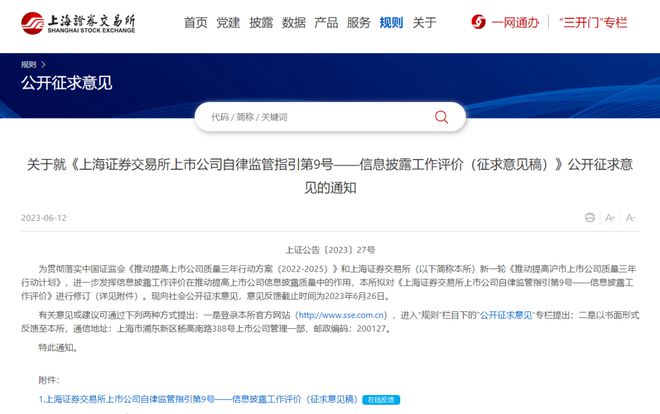
Task: Select the 披露 navigation menu
Action: (261, 22)
